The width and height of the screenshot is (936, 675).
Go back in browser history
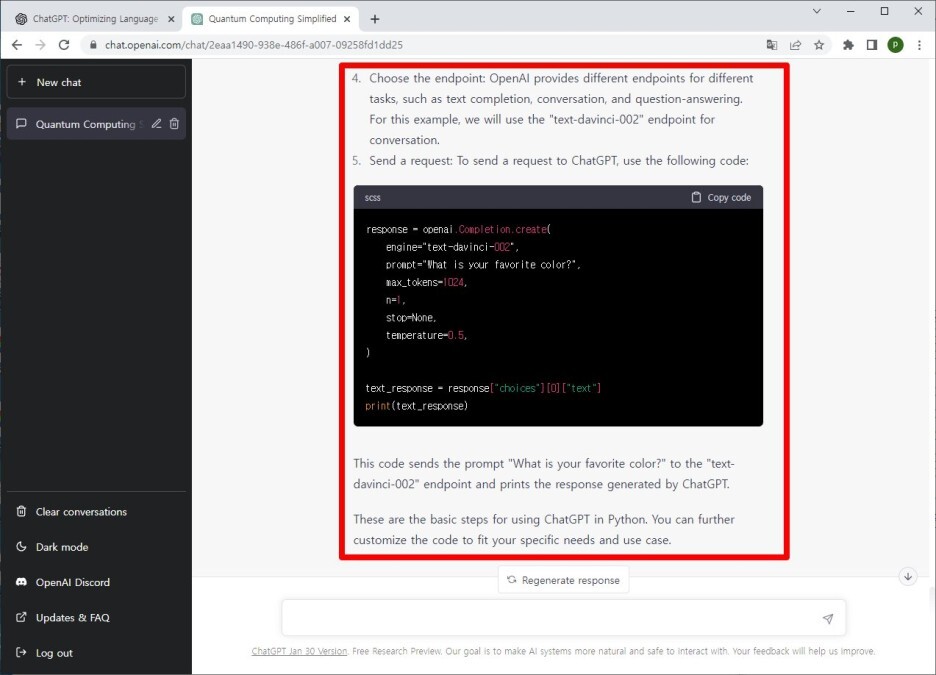[x=17, y=45]
